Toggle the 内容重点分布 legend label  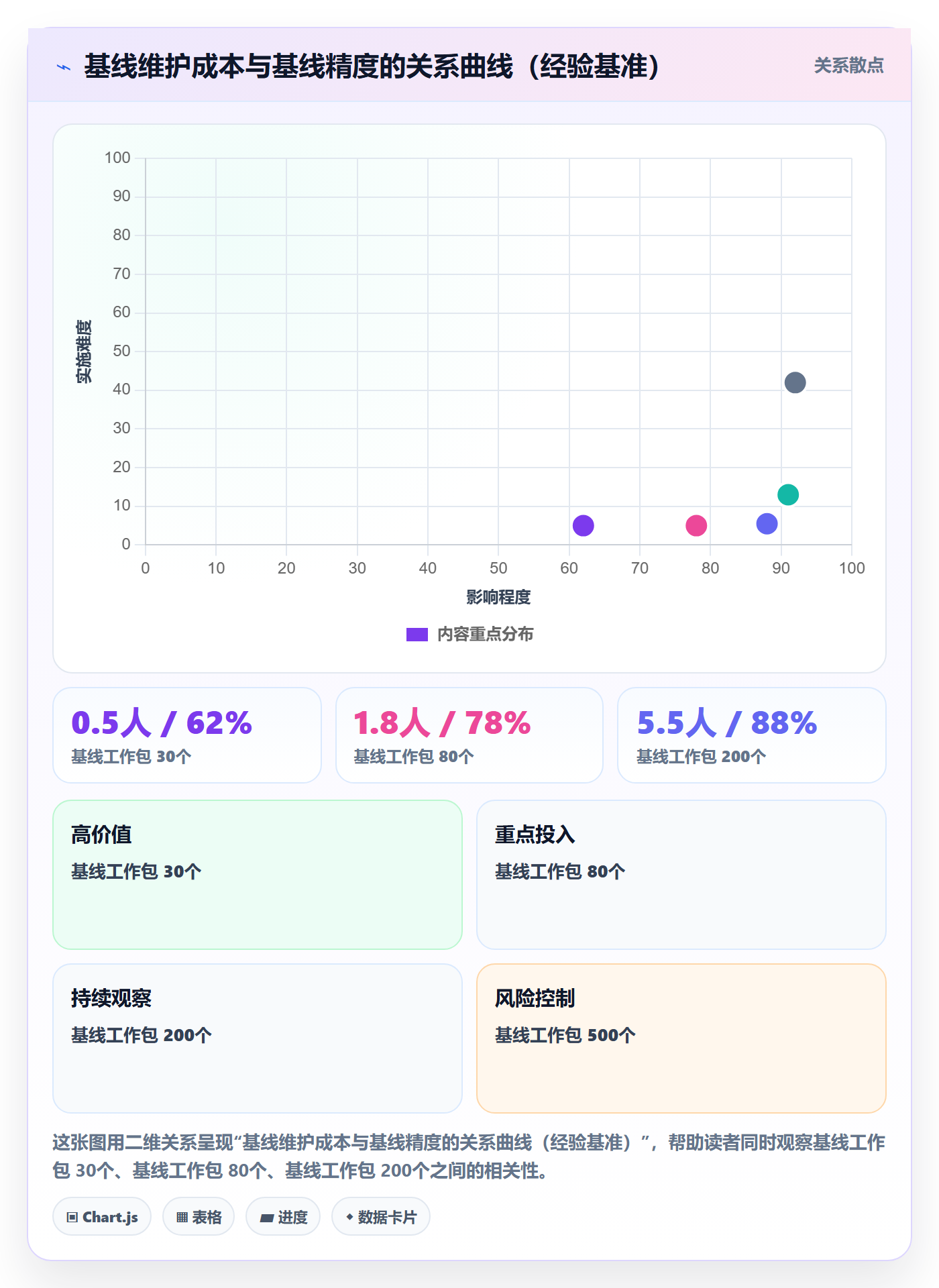point(485,635)
